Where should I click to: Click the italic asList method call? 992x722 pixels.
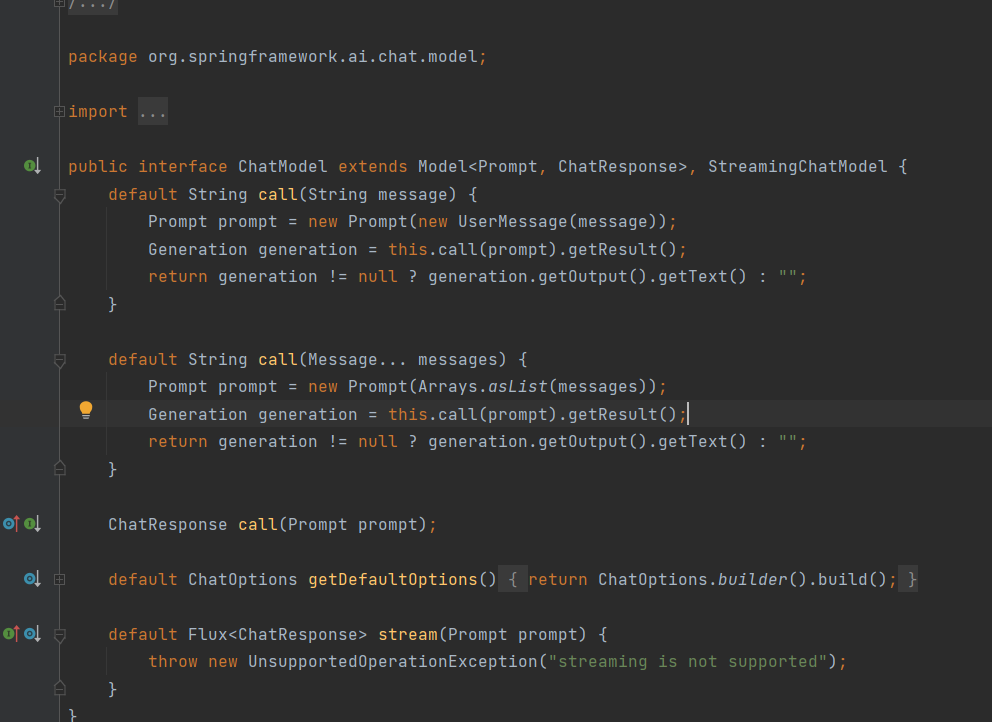[518, 387]
